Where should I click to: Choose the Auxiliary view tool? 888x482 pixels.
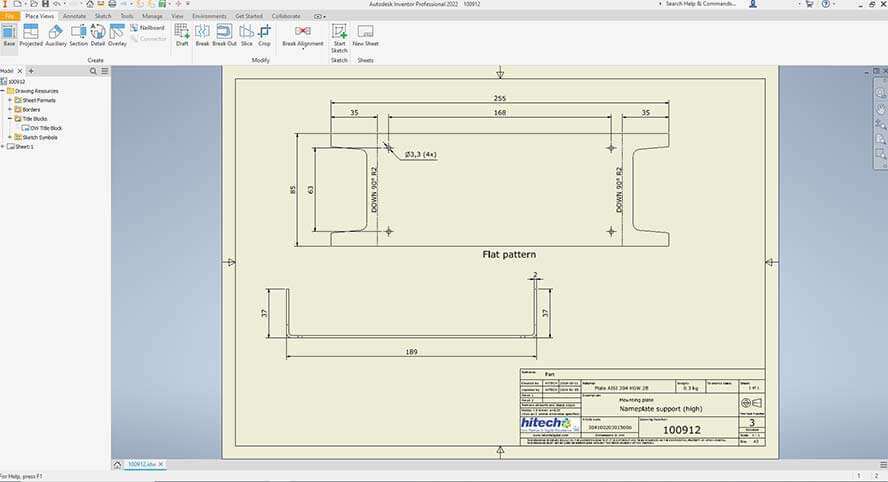(56, 35)
